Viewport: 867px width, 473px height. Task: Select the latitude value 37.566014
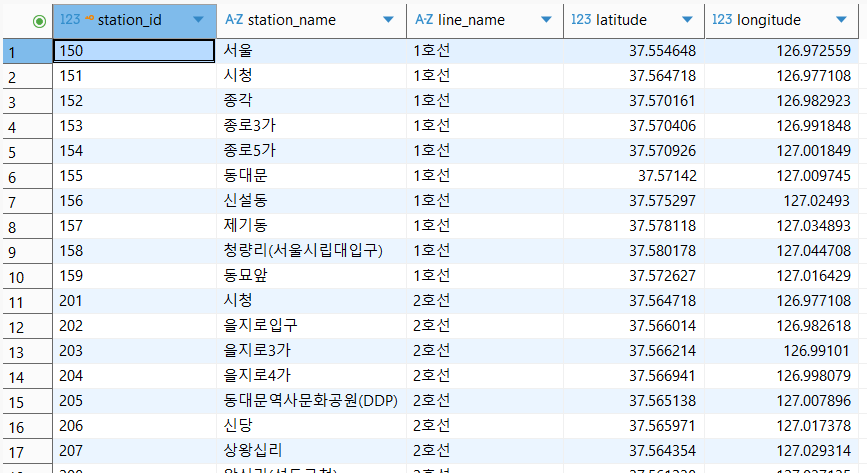pos(634,326)
